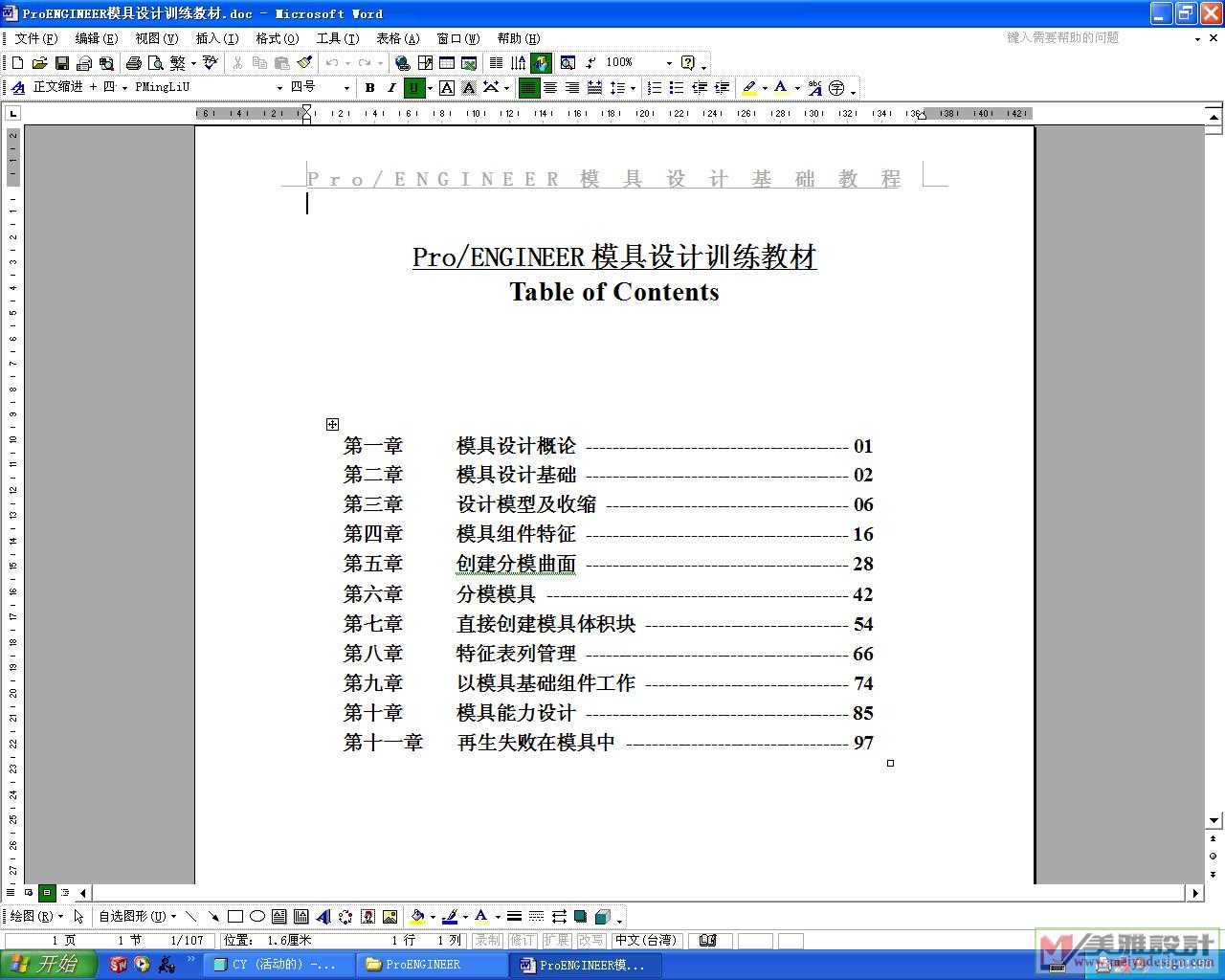Click the Copy icon in the toolbar
Screen dimensions: 1225x980
[x=259, y=63]
